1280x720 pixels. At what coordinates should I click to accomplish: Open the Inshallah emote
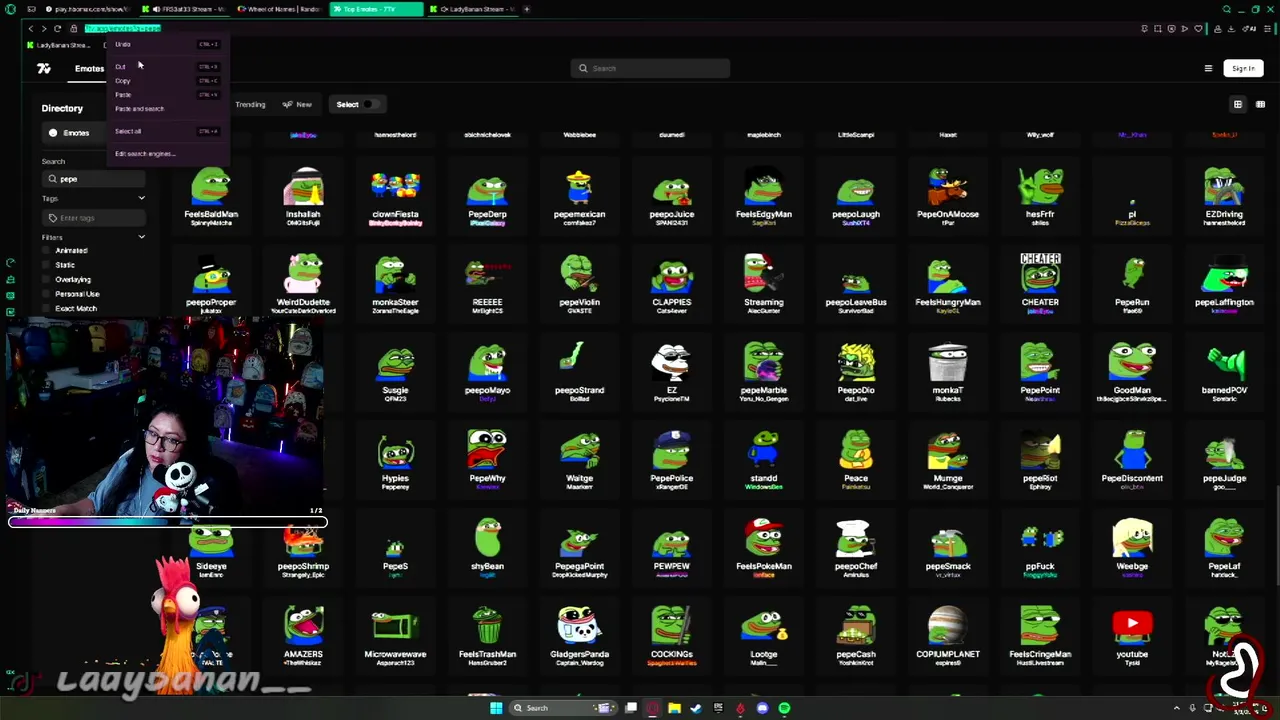point(303,195)
